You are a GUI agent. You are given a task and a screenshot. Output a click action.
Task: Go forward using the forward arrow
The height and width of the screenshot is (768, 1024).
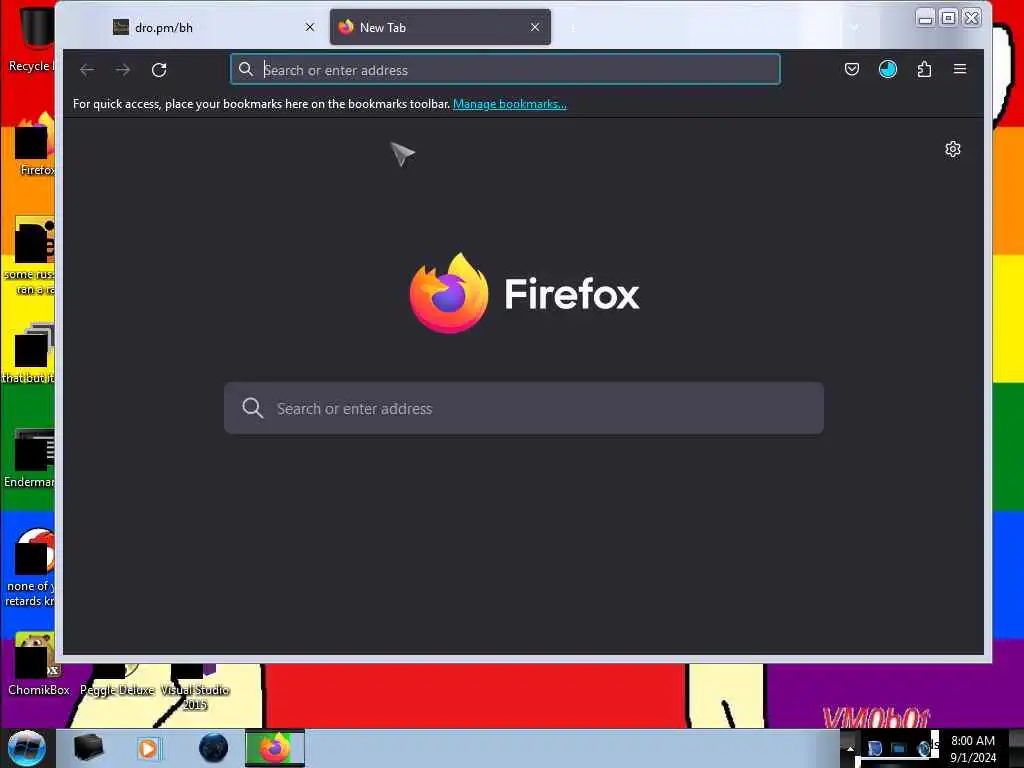tap(123, 70)
